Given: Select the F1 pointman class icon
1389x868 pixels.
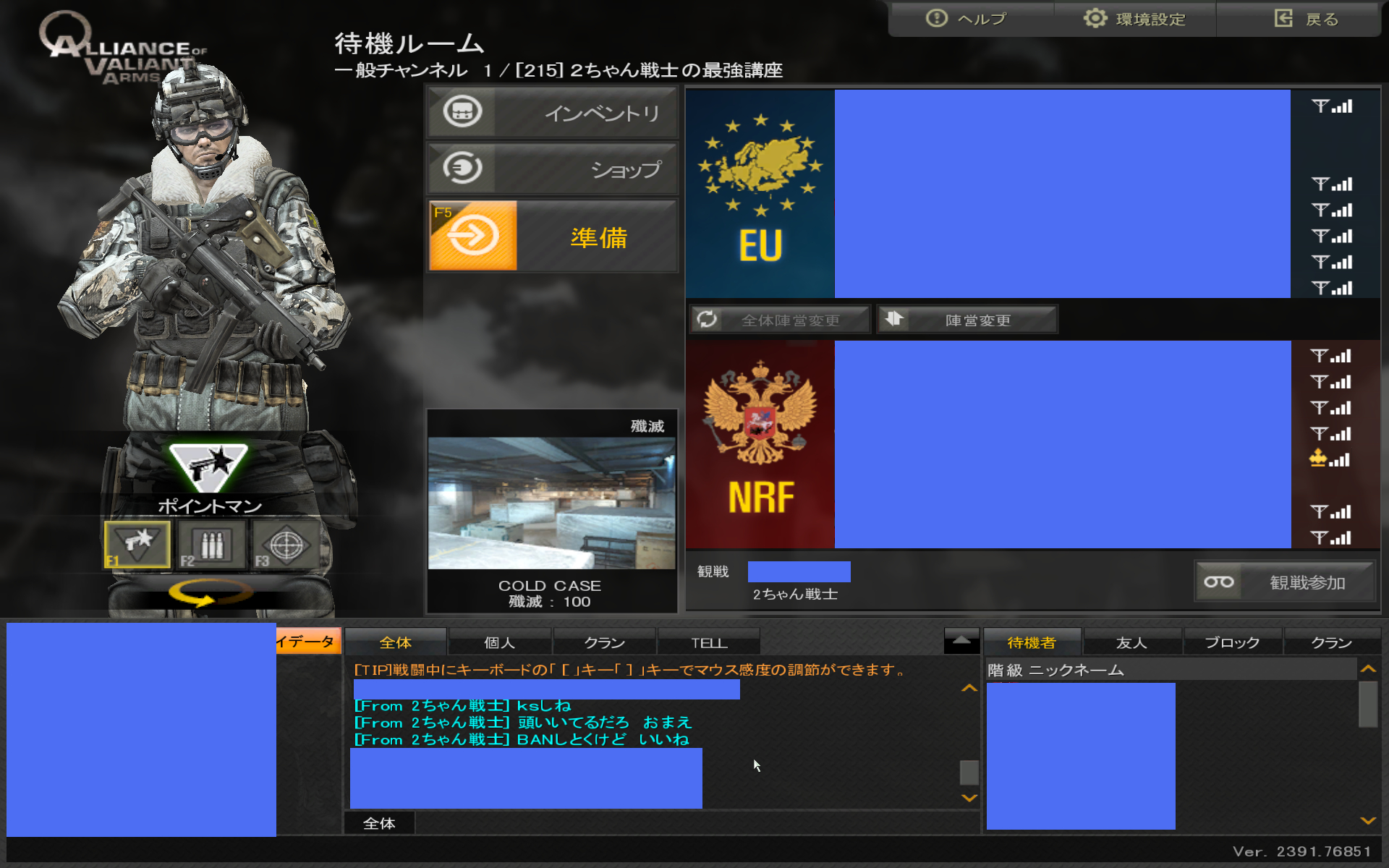Looking at the screenshot, I should click(137, 544).
